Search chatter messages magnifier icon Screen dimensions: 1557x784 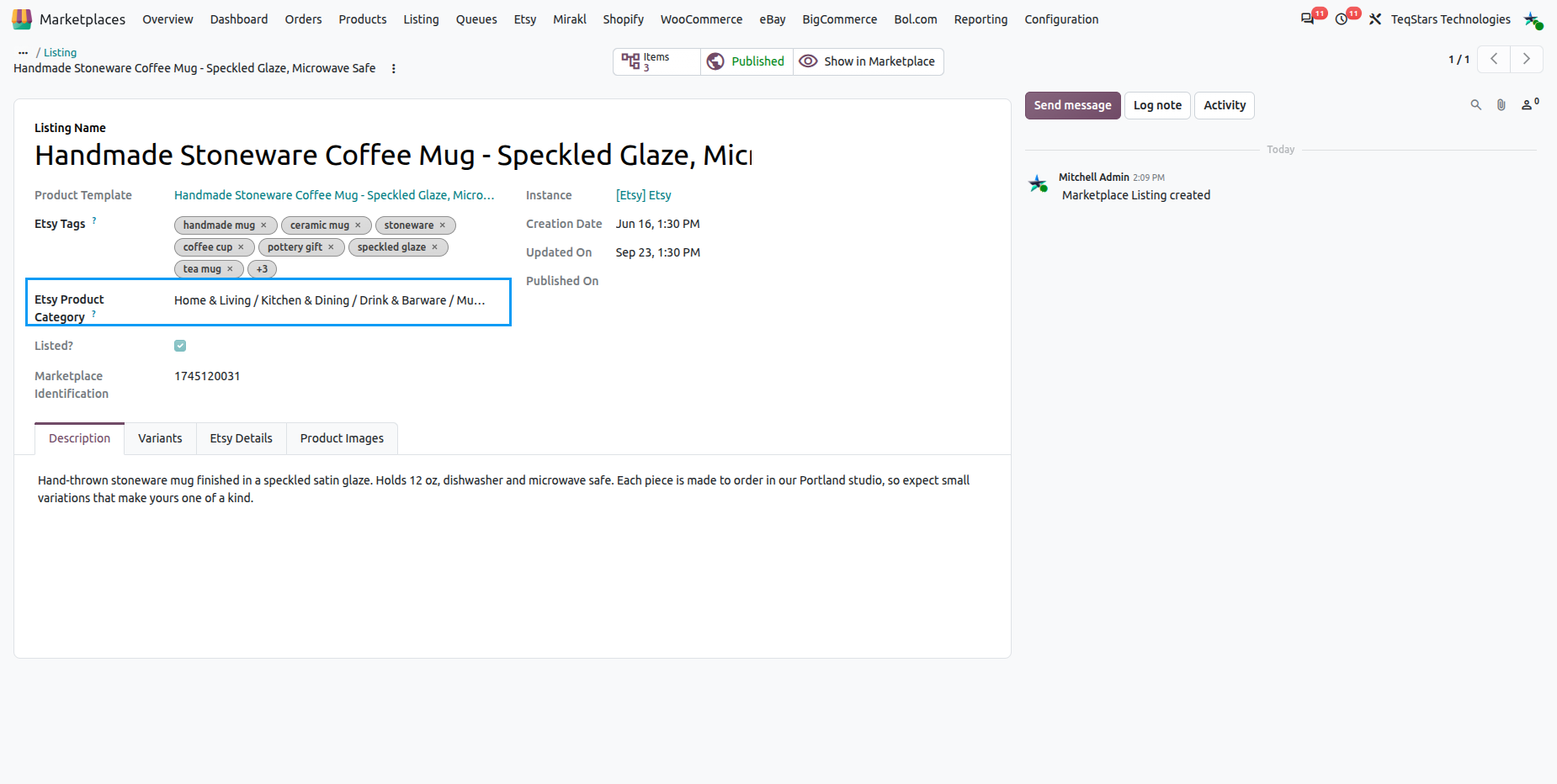[x=1475, y=105]
